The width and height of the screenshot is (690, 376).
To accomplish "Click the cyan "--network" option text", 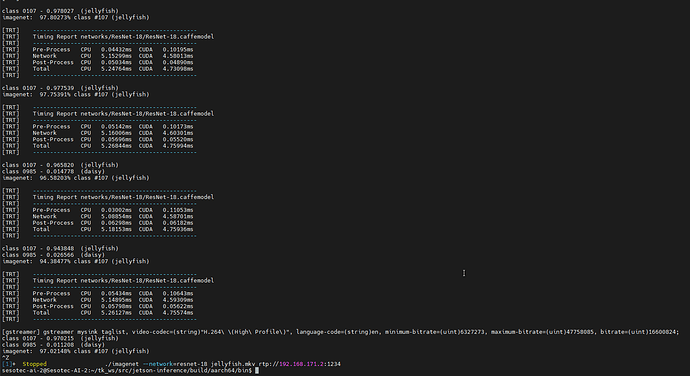I will (x=157, y=364).
